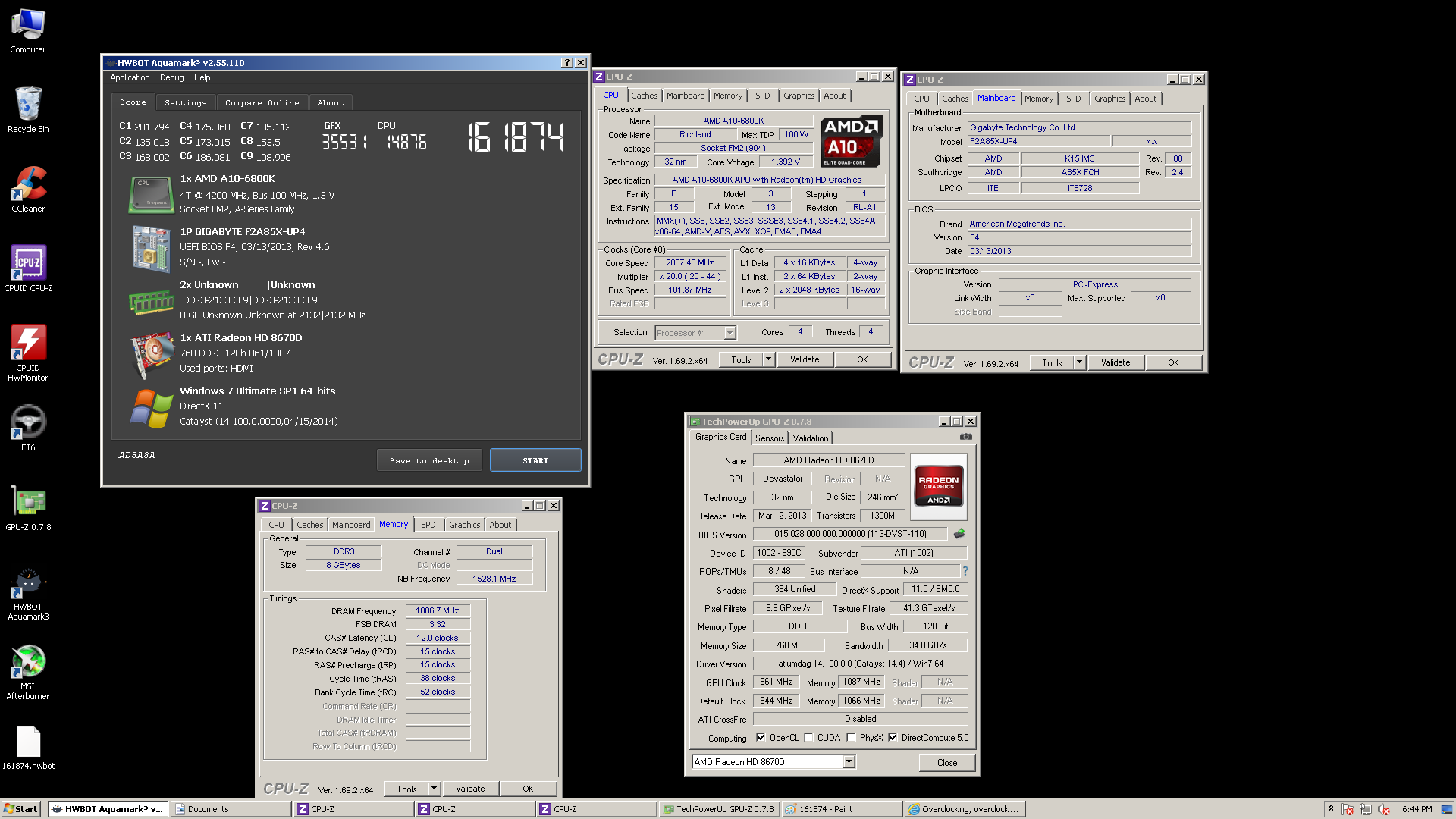Open the Debug menu in Aquamark
1456x819 pixels.
click(x=171, y=77)
